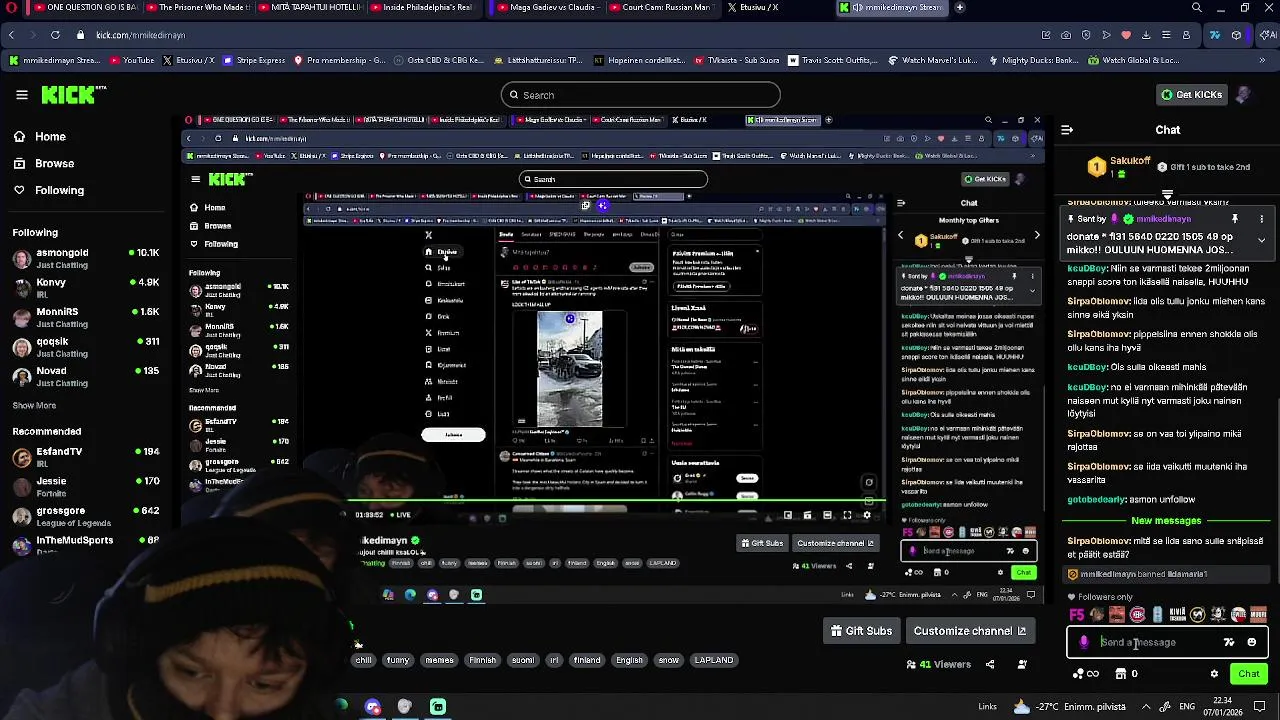Screen dimensions: 1280x720
Task: Toggle the identity badge in chat input
Action: pos(1085,643)
